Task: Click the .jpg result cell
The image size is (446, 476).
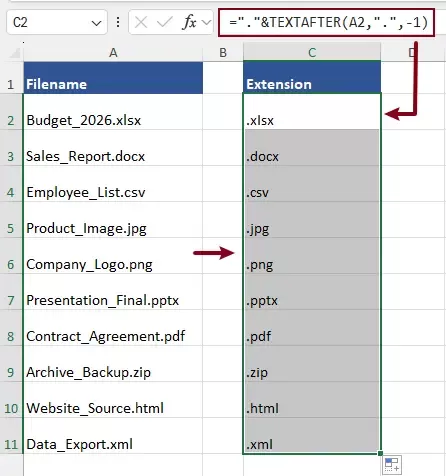Action: coord(312,220)
